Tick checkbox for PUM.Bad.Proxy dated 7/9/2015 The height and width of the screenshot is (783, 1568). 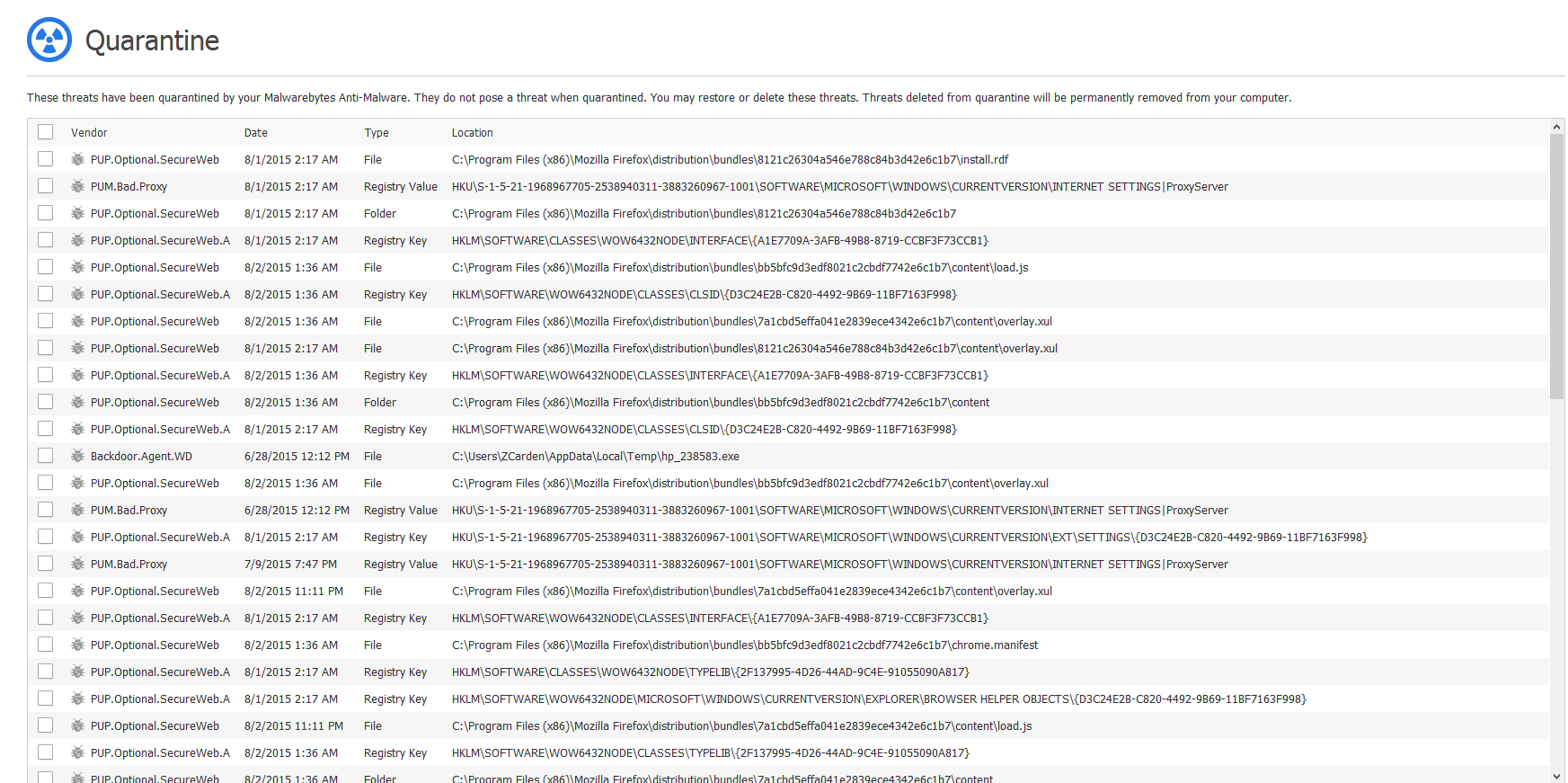[46, 564]
